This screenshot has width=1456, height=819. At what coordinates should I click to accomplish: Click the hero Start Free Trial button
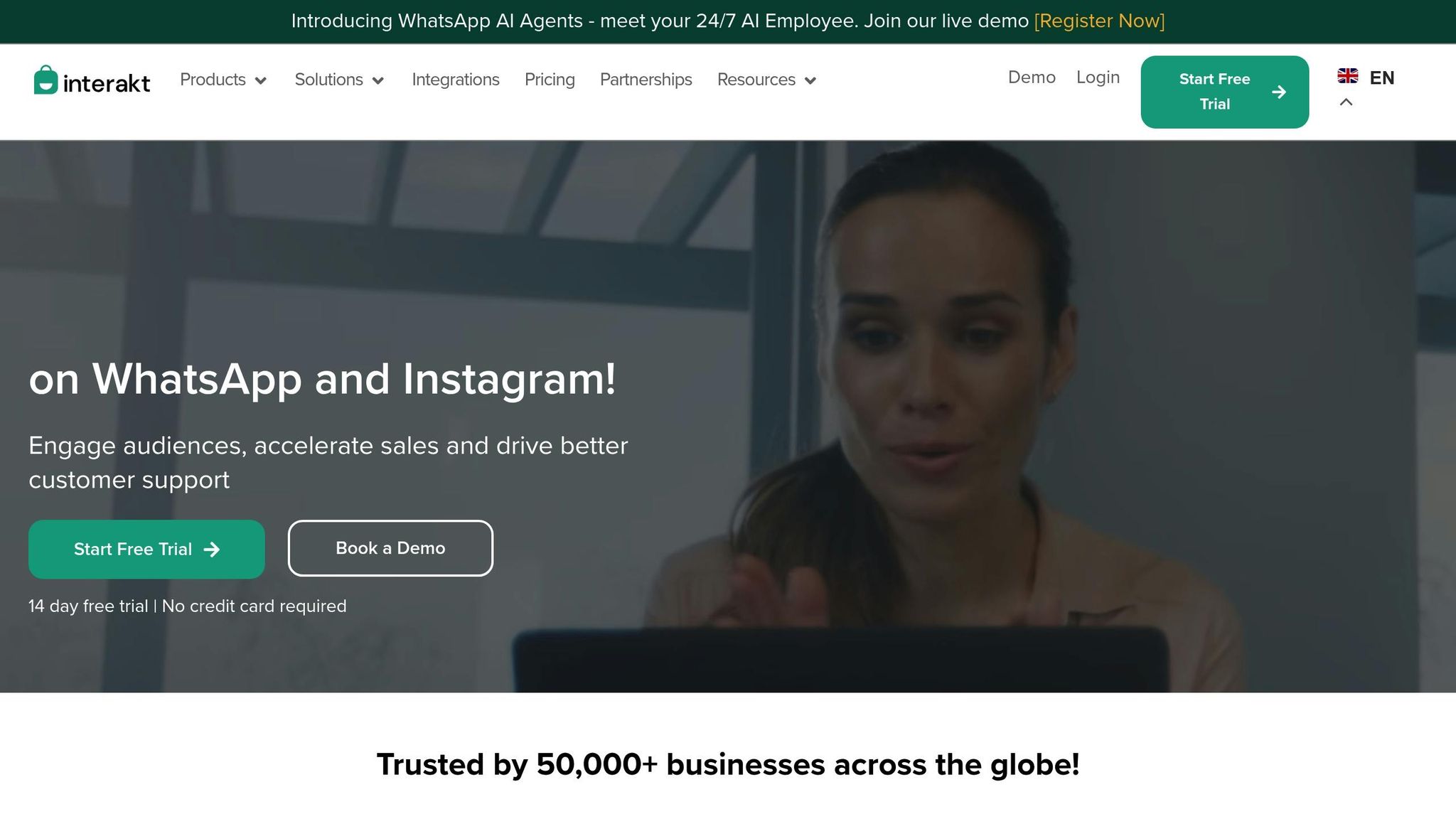(x=146, y=550)
